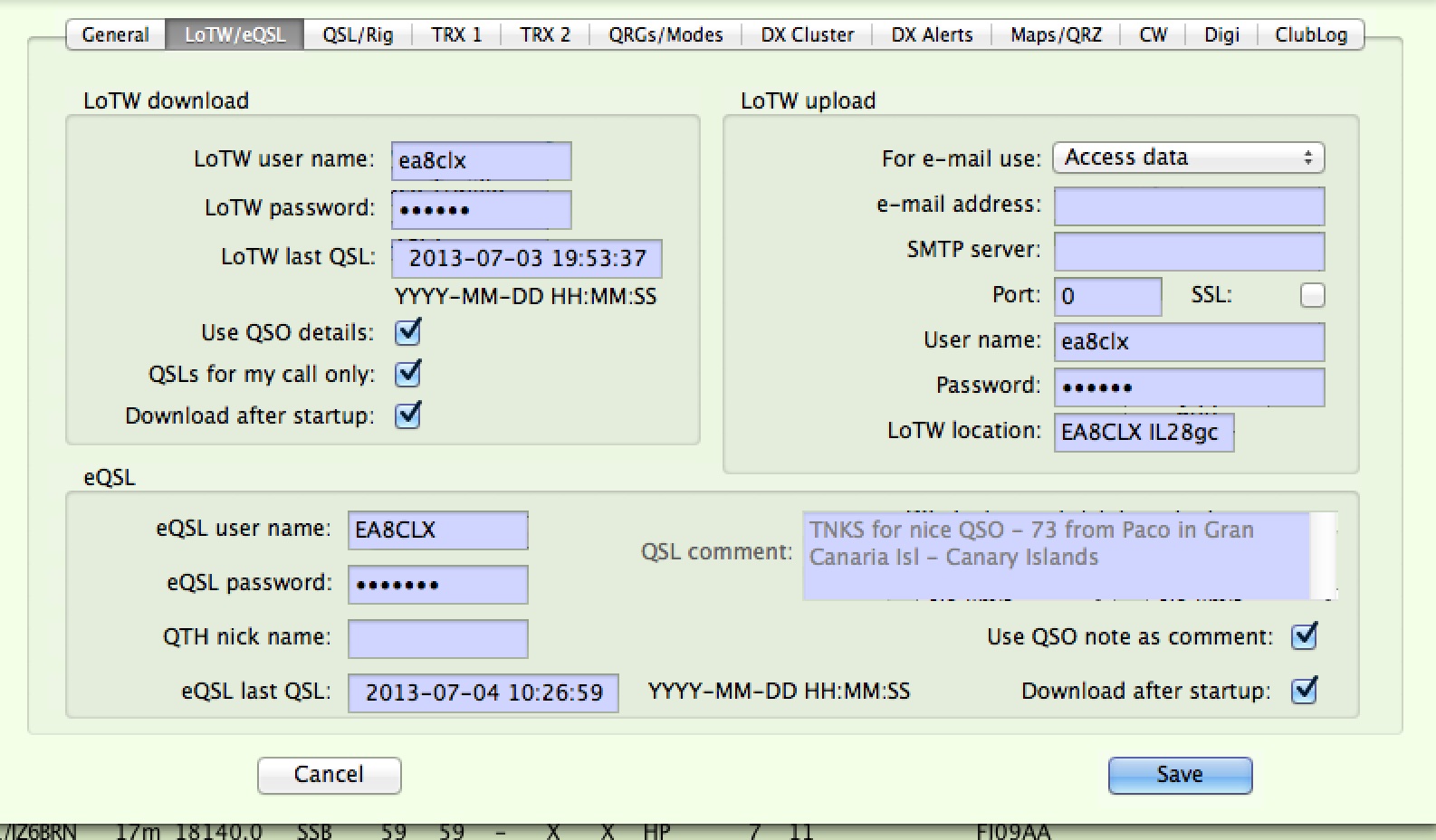Focus the SMTP server field

pos(1189,252)
